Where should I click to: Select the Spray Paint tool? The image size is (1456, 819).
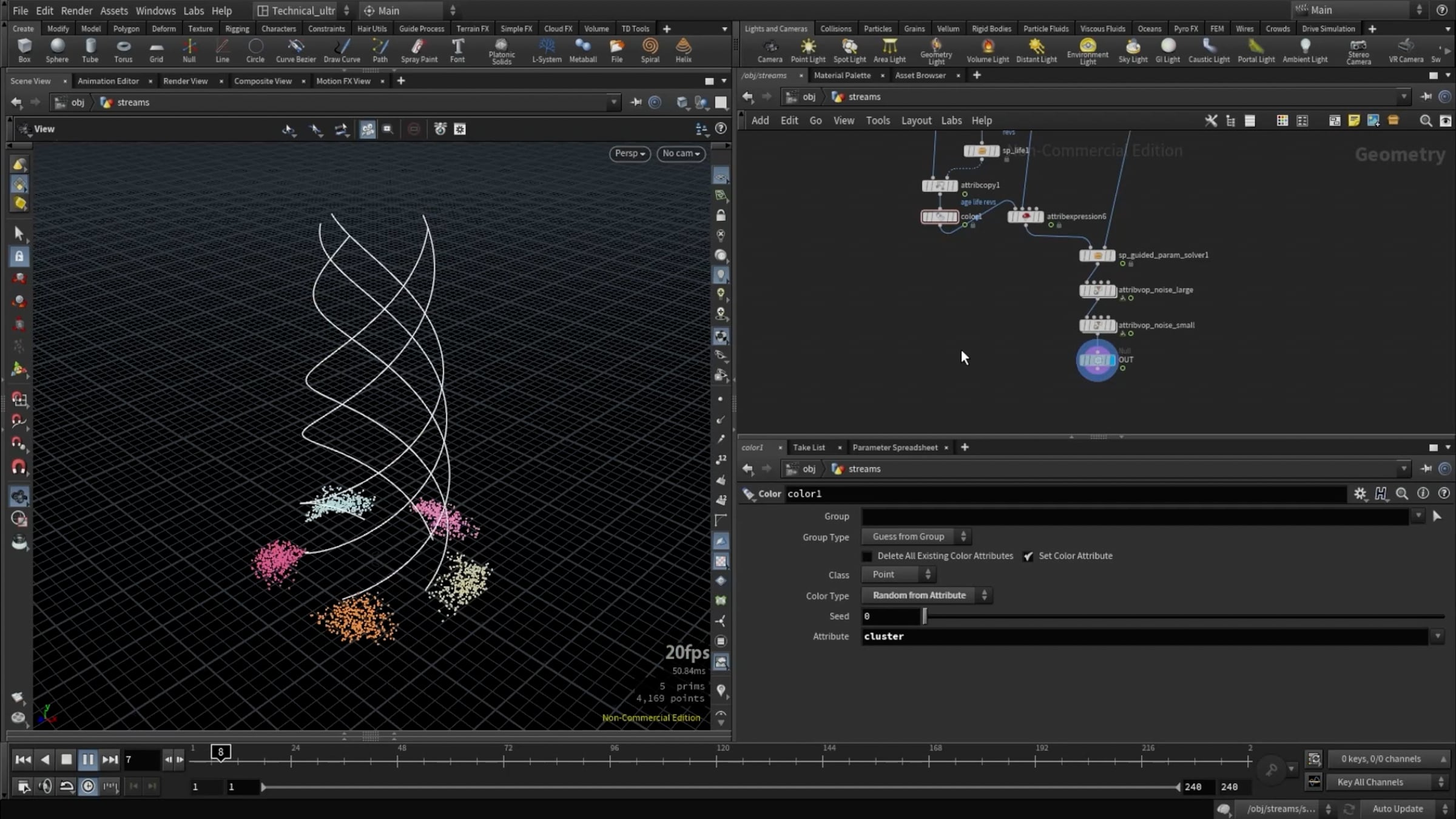click(419, 51)
